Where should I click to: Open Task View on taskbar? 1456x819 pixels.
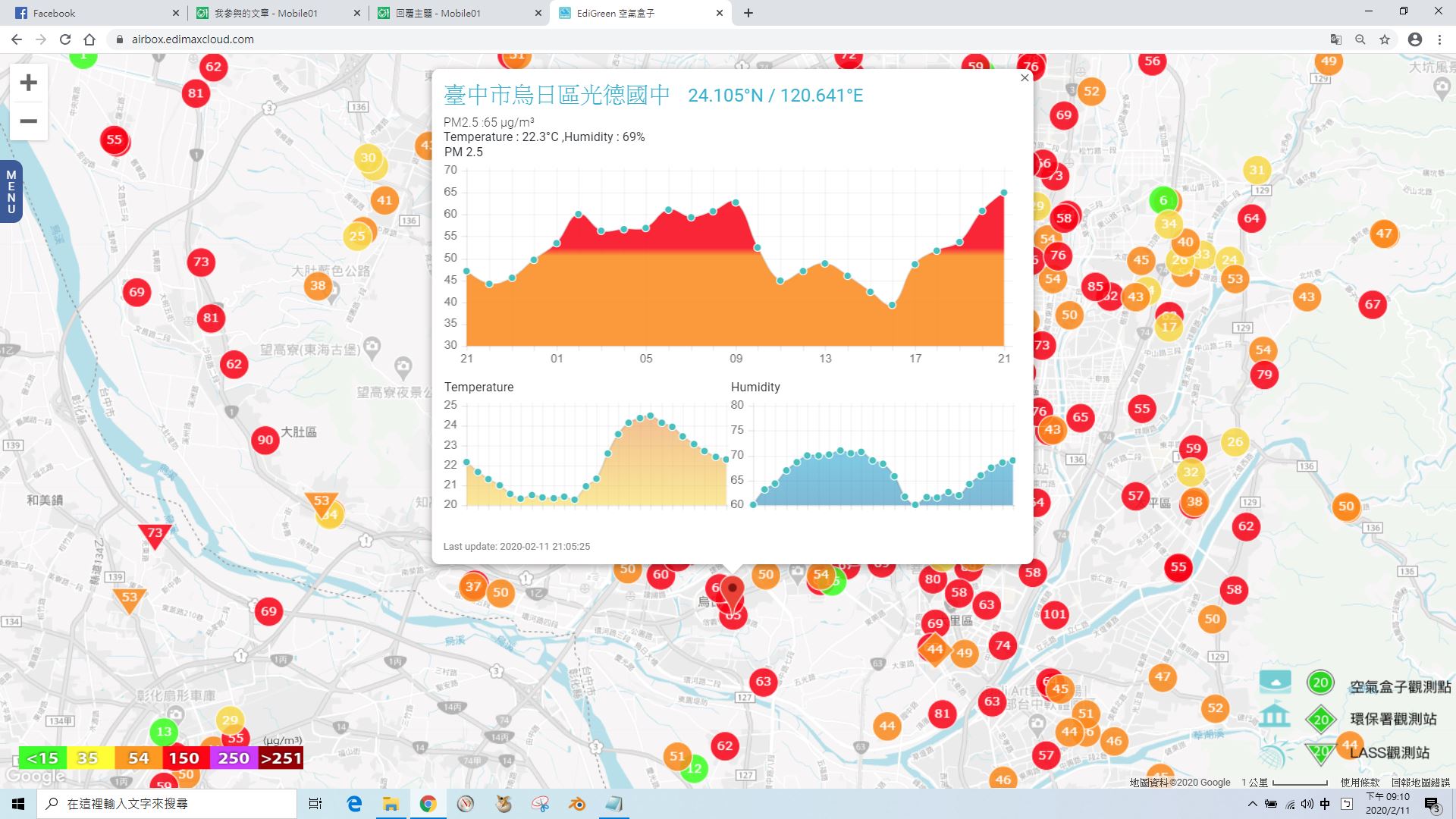tap(315, 804)
